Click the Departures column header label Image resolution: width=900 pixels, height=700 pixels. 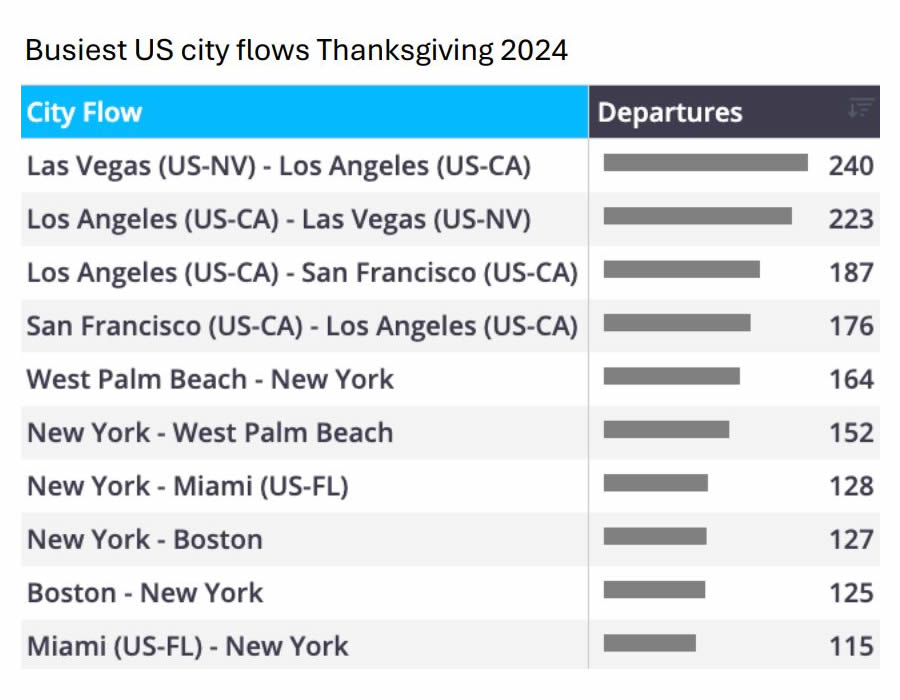pos(670,112)
